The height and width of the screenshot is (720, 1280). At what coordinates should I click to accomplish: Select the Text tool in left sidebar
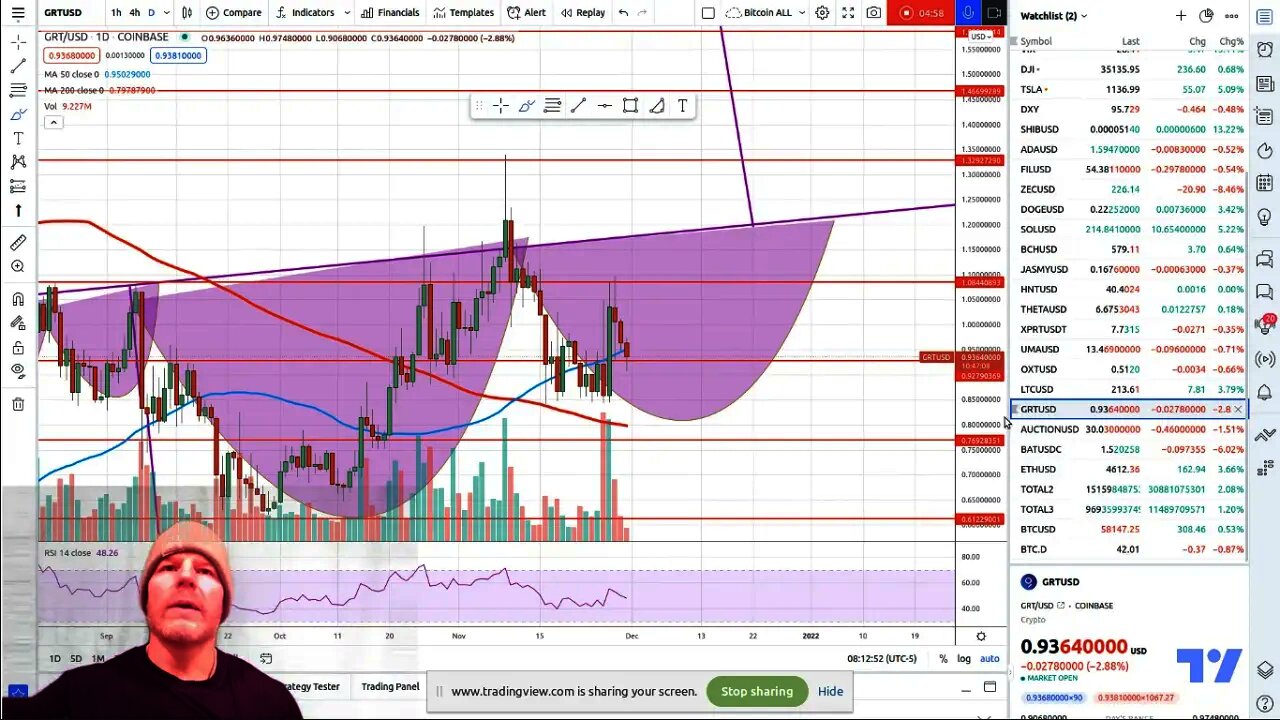click(x=18, y=138)
